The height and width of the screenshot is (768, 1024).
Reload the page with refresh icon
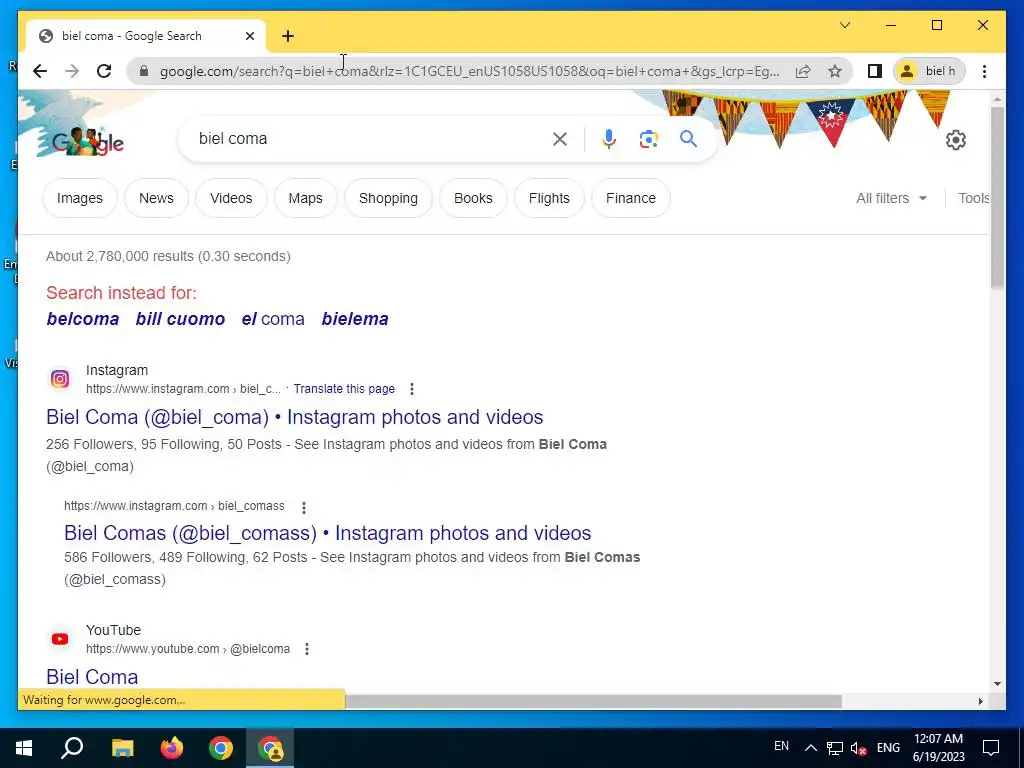click(104, 71)
